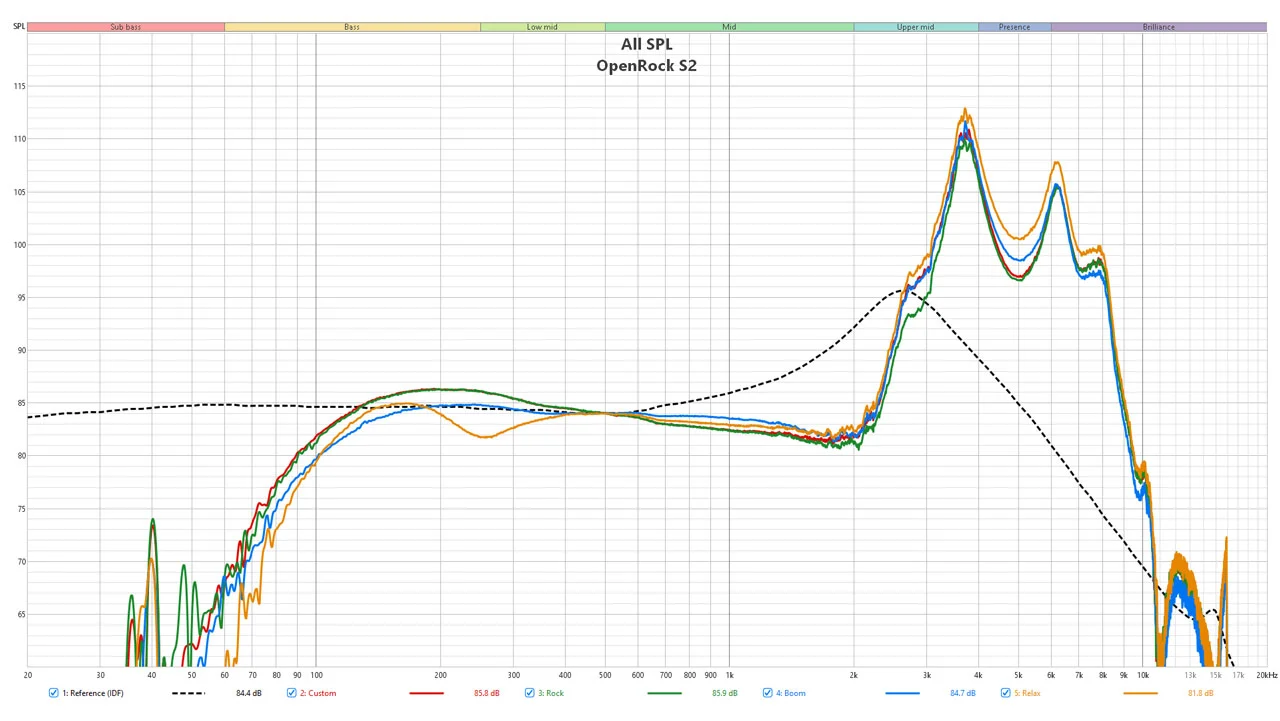
Task: Click the 500 frequency axis tick label
Action: tap(604, 676)
